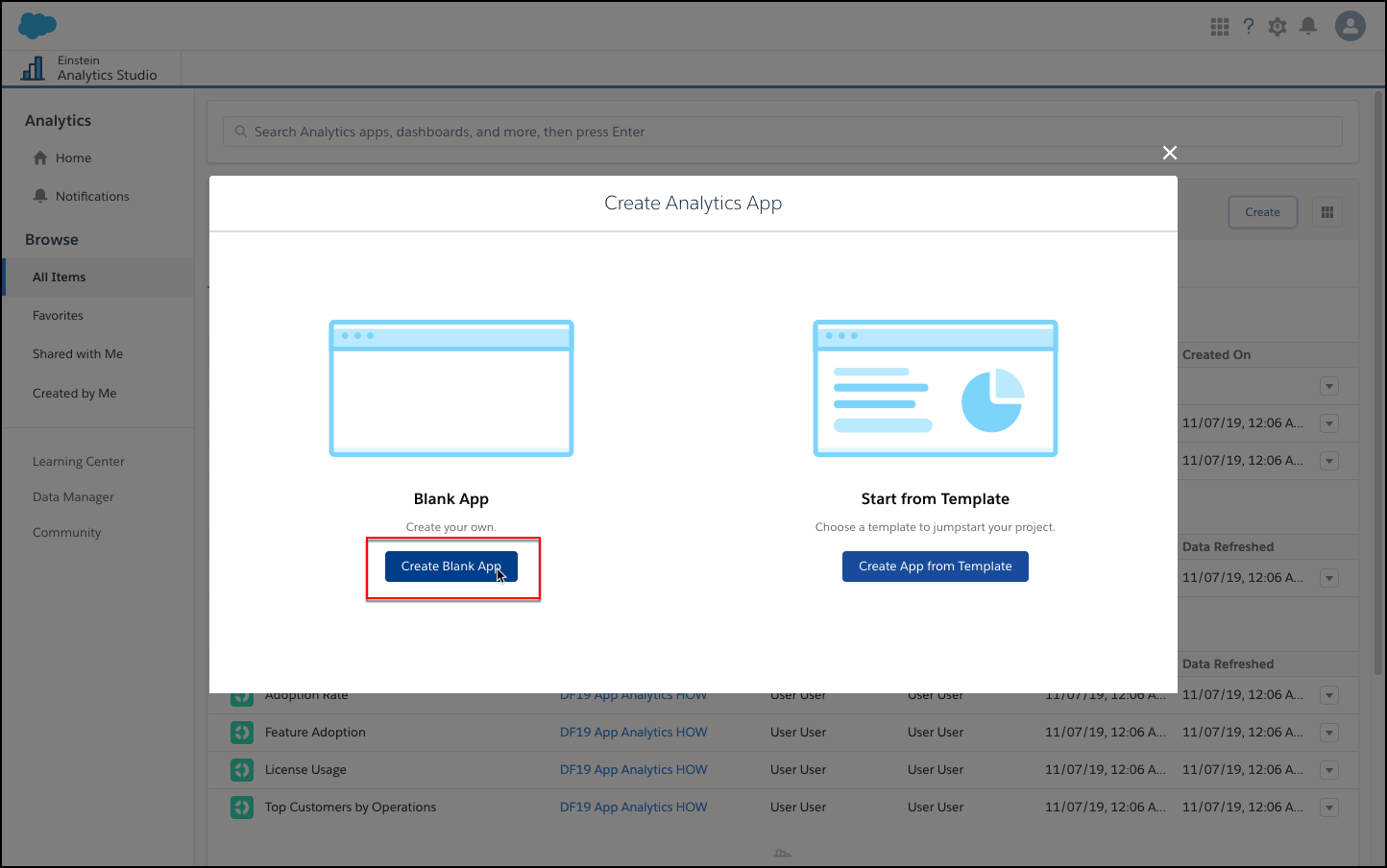Open the notifications bell in header
Viewport: 1387px width, 868px height.
[x=1308, y=27]
